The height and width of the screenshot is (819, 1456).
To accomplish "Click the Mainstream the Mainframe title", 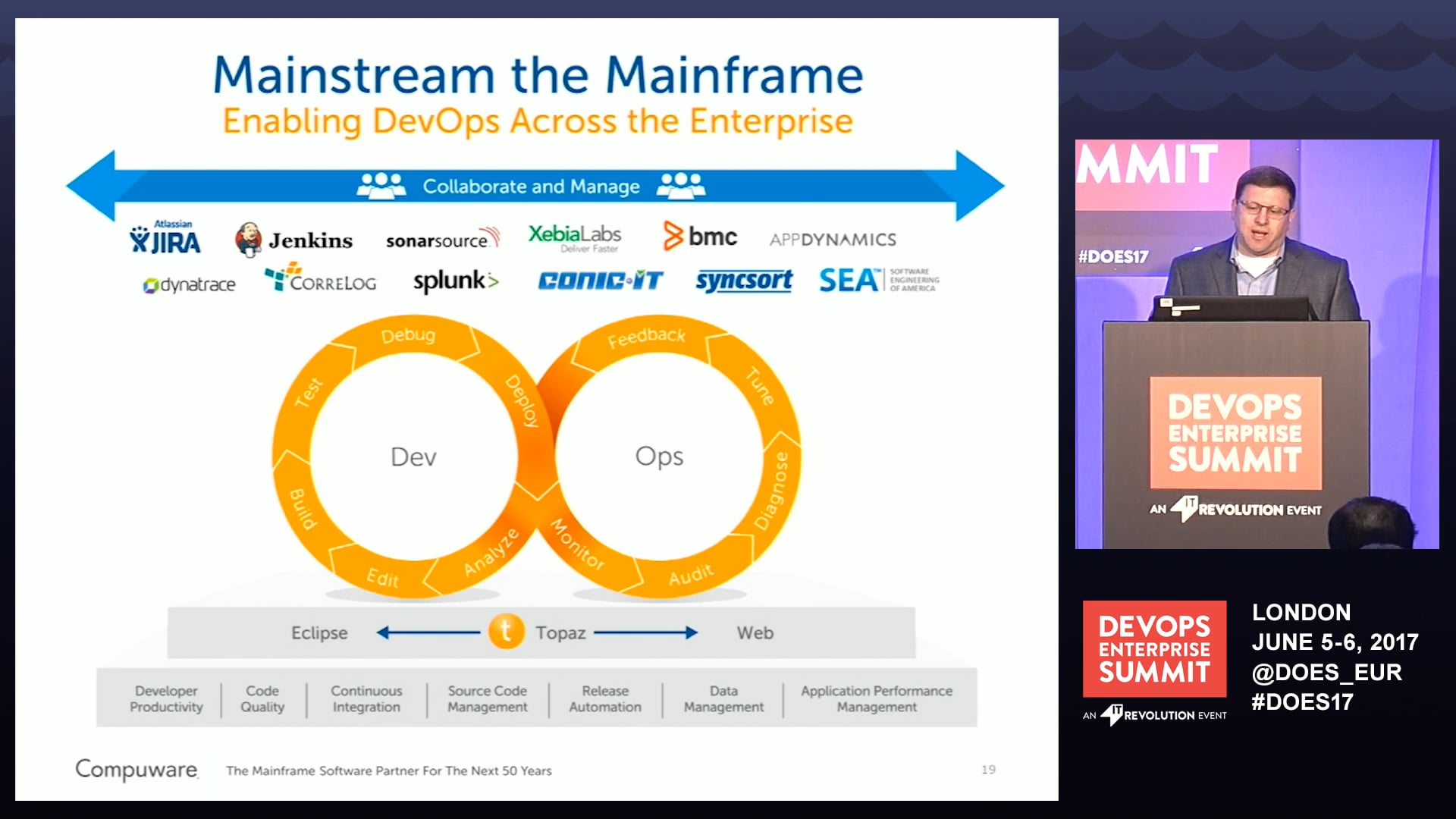I will point(538,75).
